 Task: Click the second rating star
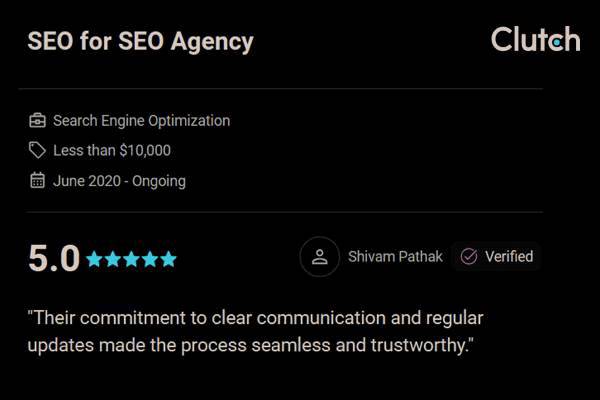click(x=113, y=259)
